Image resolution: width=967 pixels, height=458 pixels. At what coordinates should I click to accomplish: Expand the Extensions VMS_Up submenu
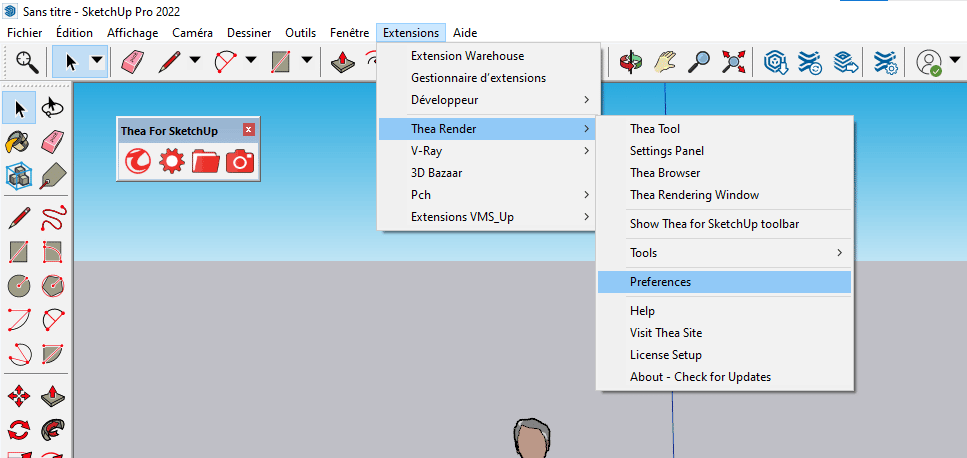pyautogui.click(x=486, y=217)
